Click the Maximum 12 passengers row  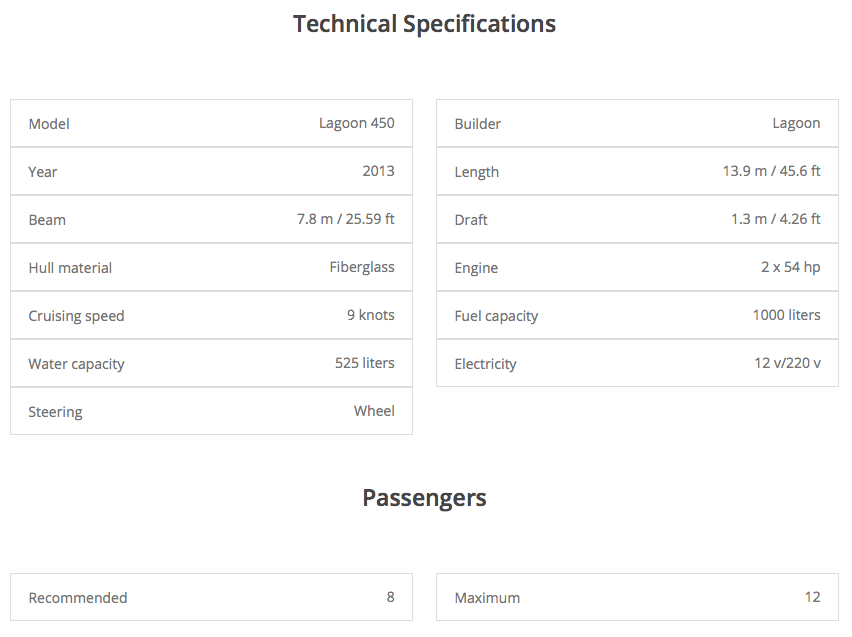point(637,598)
